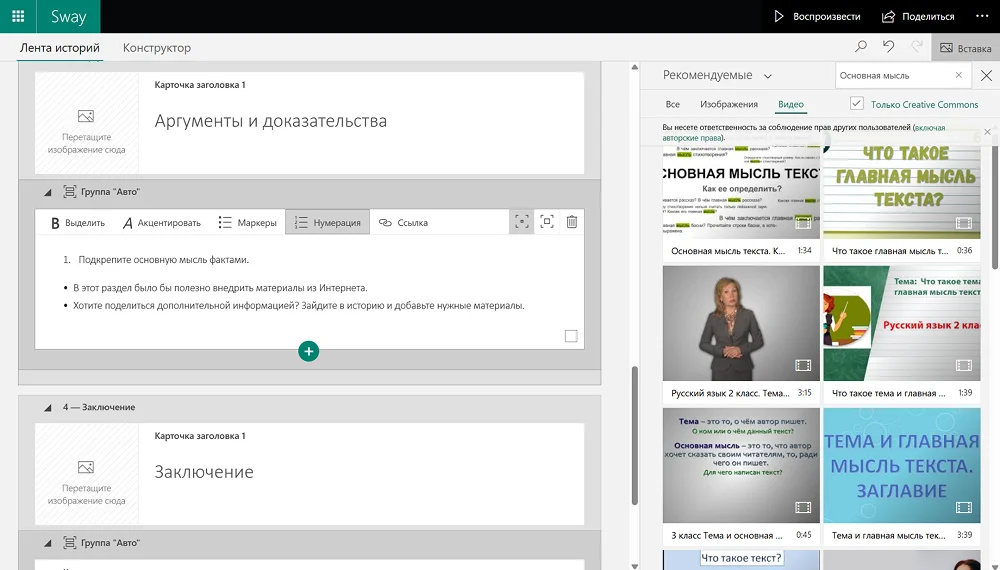This screenshot has width=1000, height=570.
Task: Close the insert panel
Action: point(986,75)
